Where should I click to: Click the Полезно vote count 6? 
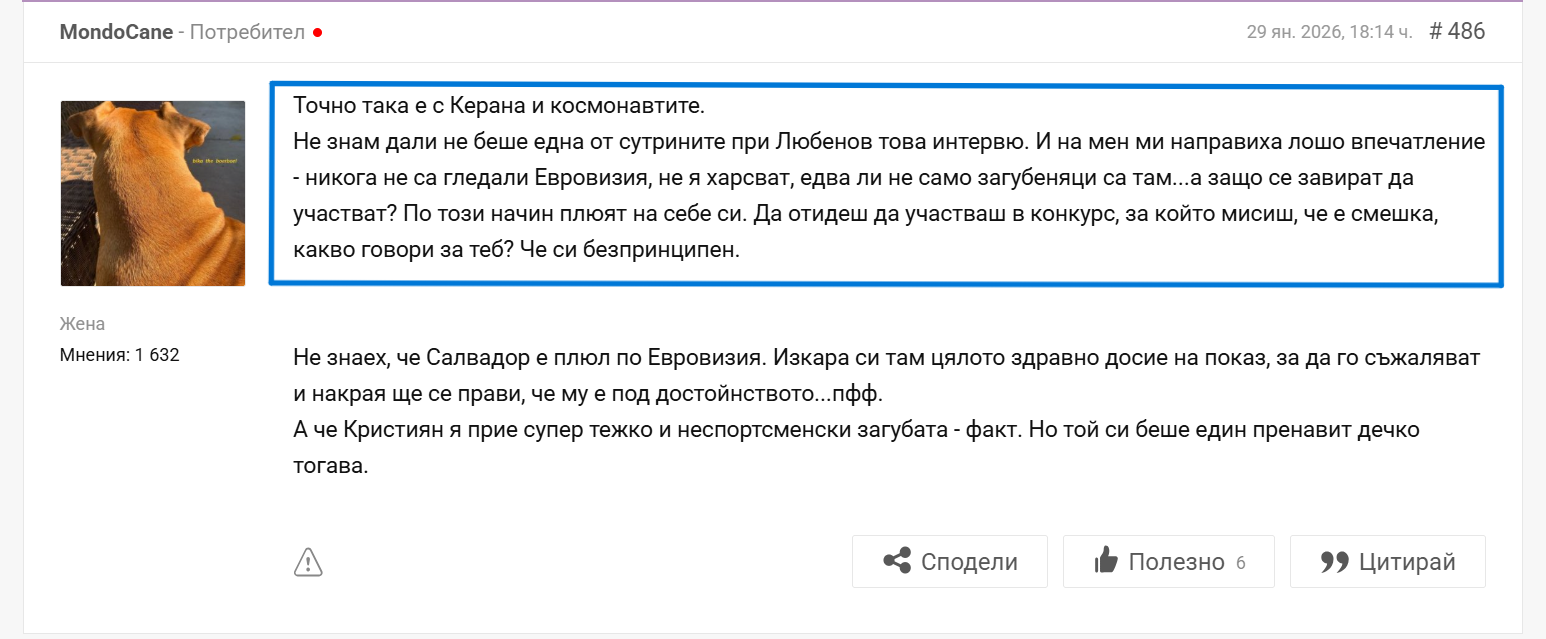[1240, 562]
